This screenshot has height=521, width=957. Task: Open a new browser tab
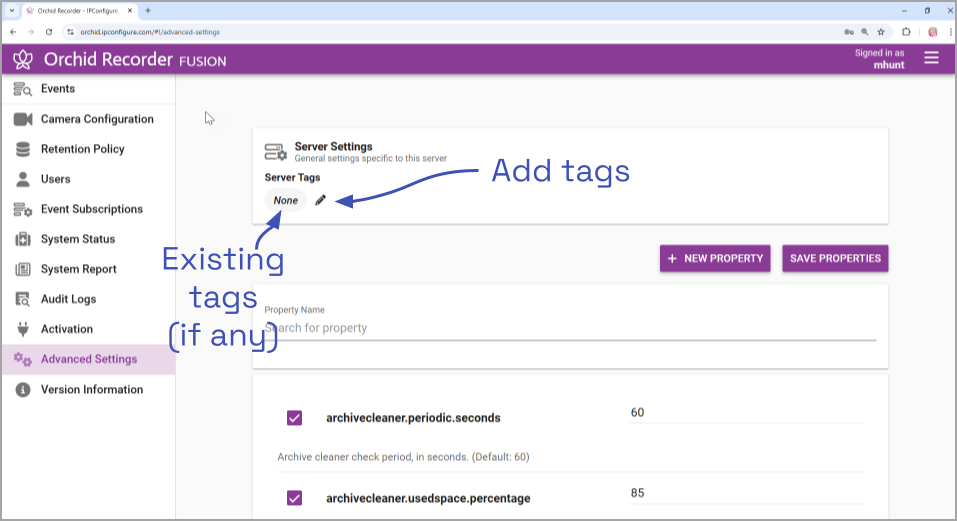[x=148, y=10]
